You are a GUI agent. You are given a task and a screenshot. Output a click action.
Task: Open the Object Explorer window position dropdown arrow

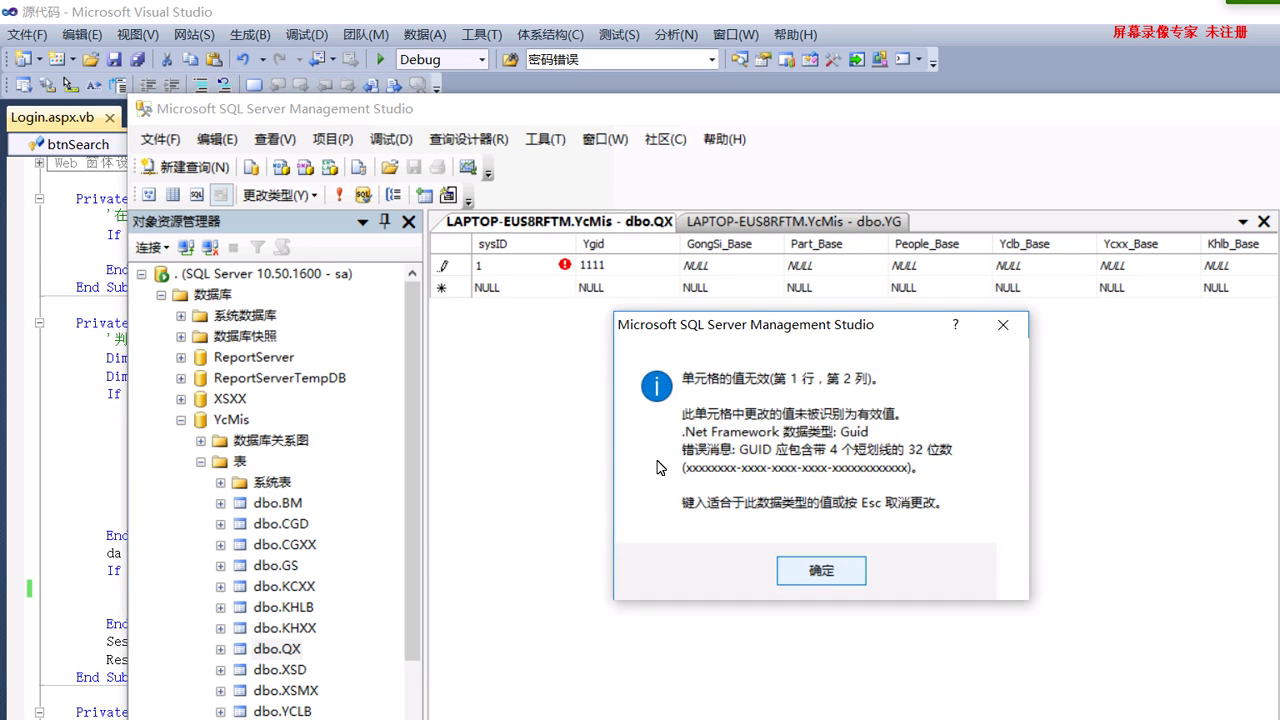[x=363, y=222]
